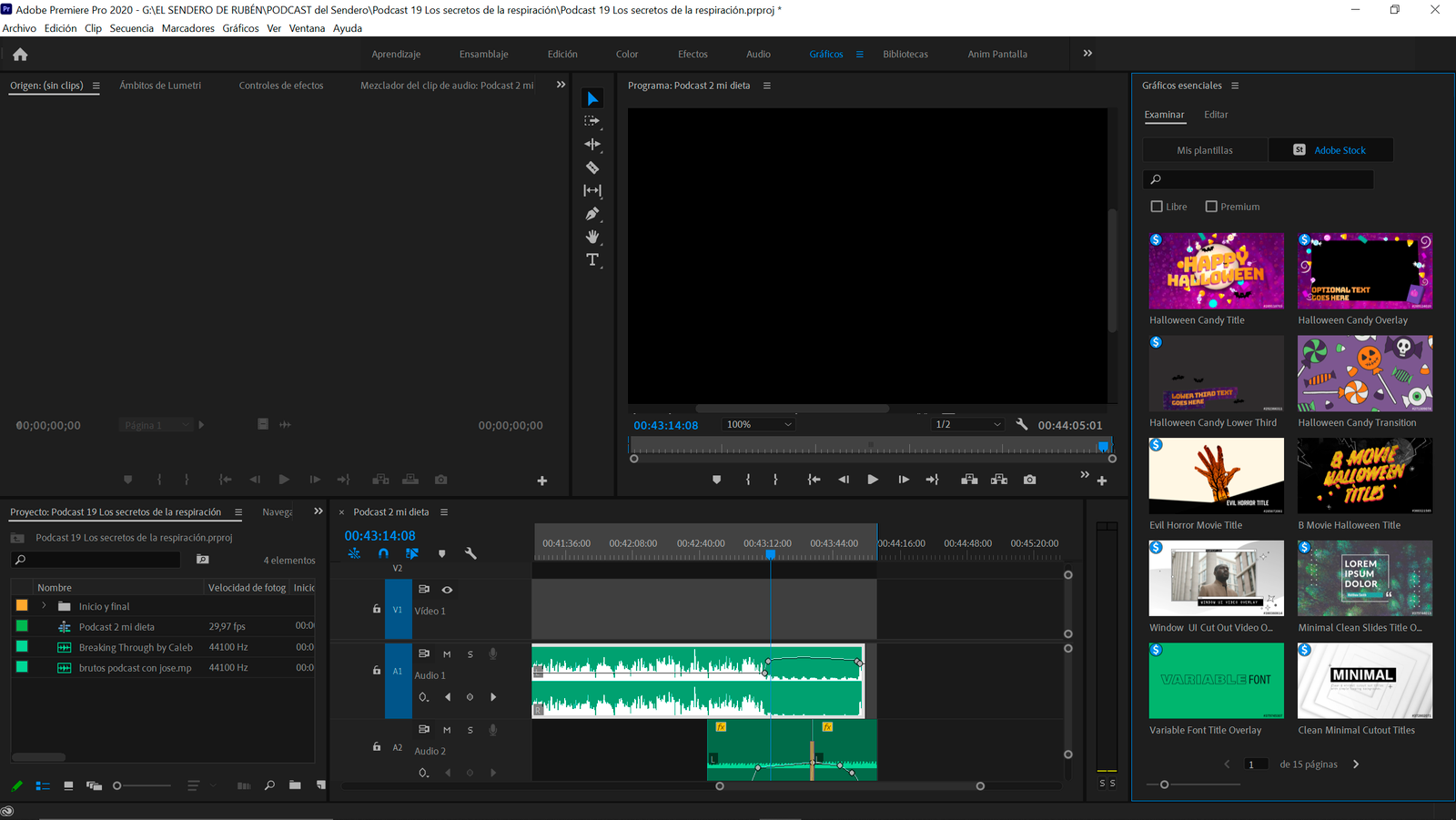The width and height of the screenshot is (1456, 820).
Task: Hide Vídeo 1 track output eye
Action: [447, 590]
